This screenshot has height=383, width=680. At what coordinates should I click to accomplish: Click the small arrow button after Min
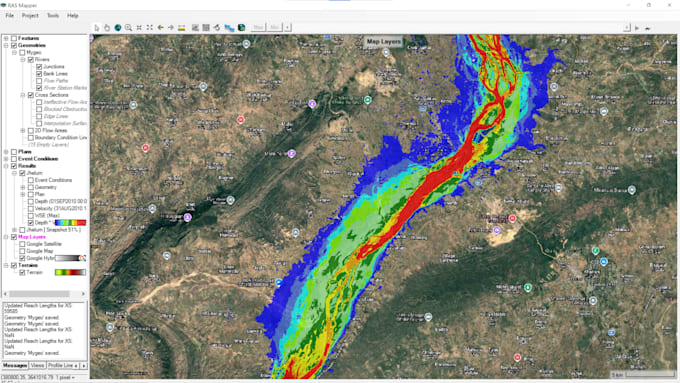pyautogui.click(x=288, y=28)
